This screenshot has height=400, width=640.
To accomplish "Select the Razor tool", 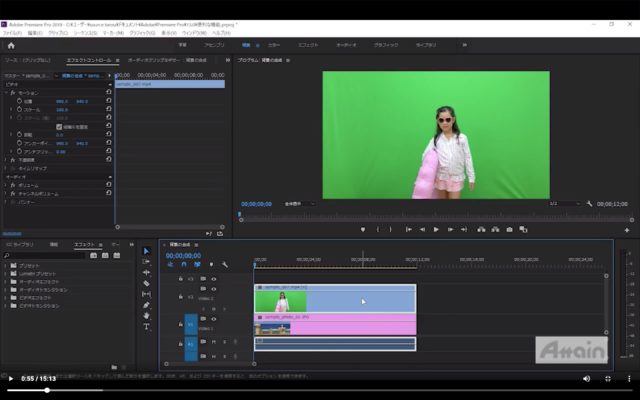I will pos(146,283).
